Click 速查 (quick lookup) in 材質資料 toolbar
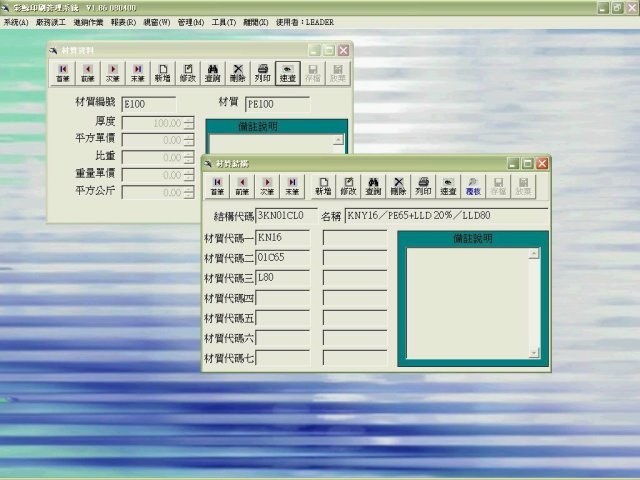 point(288,71)
